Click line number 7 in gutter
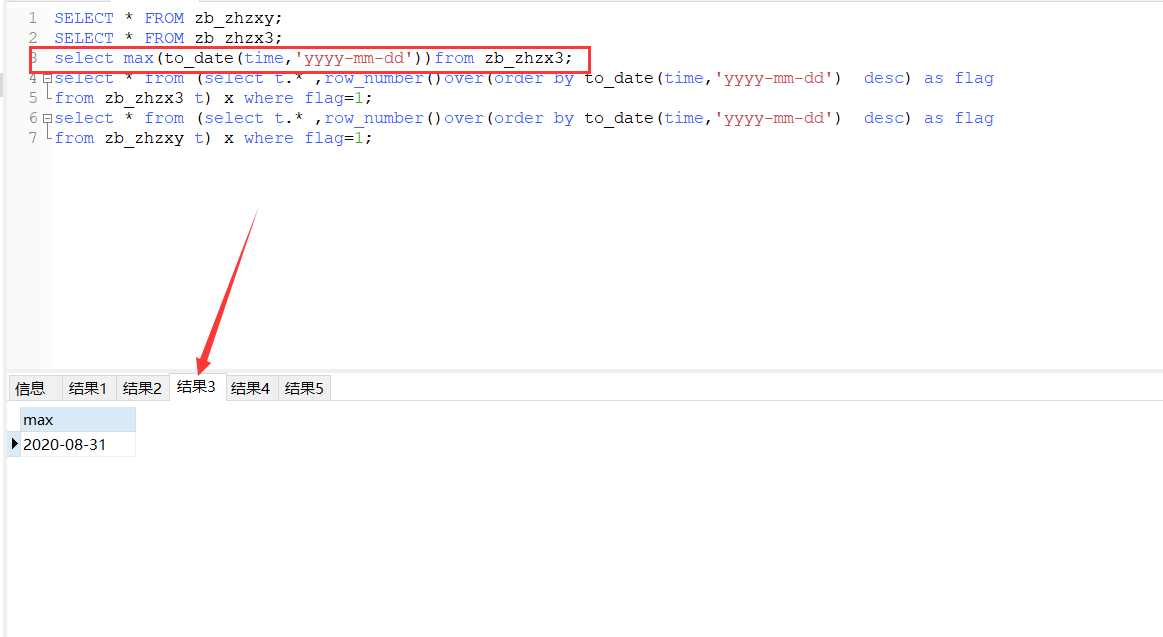 (33, 138)
